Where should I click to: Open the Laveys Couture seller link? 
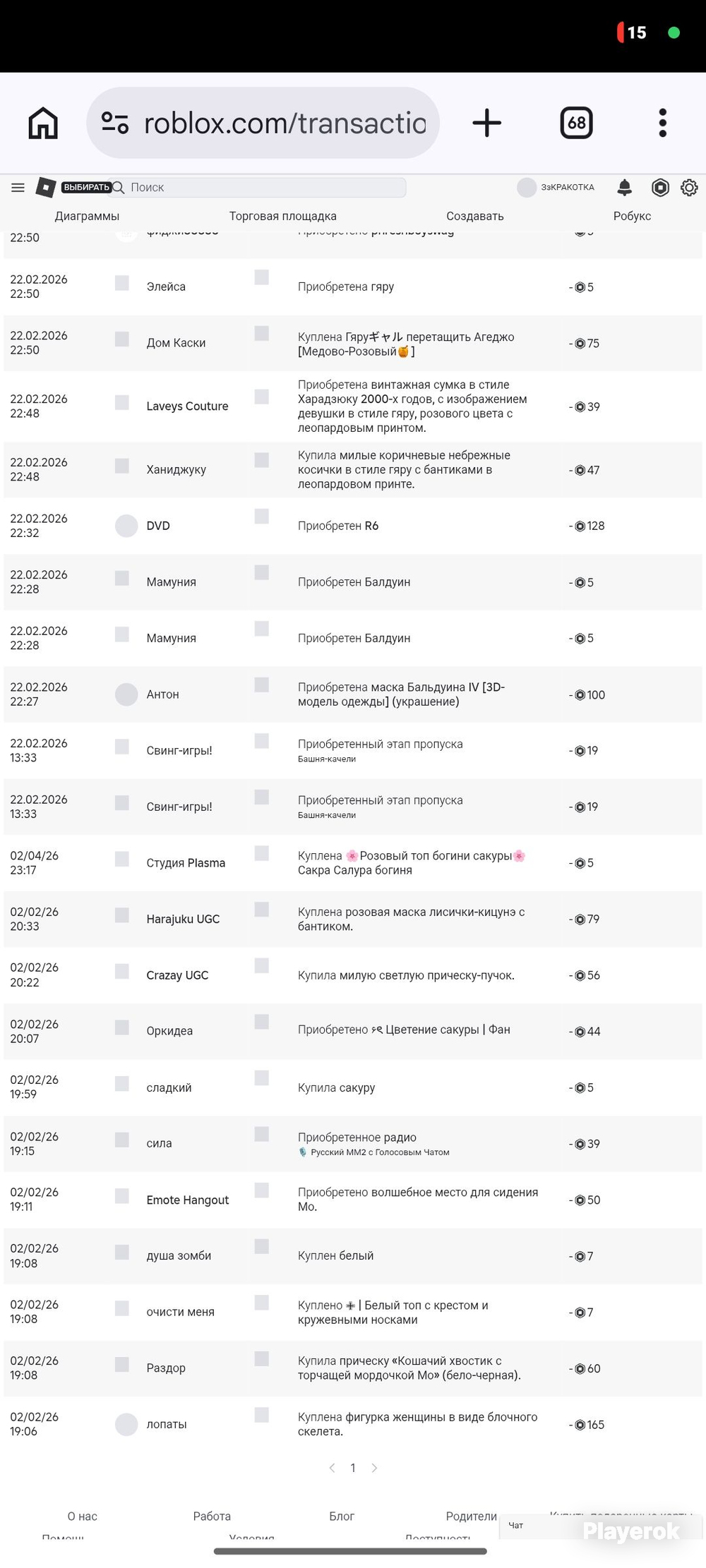click(187, 406)
